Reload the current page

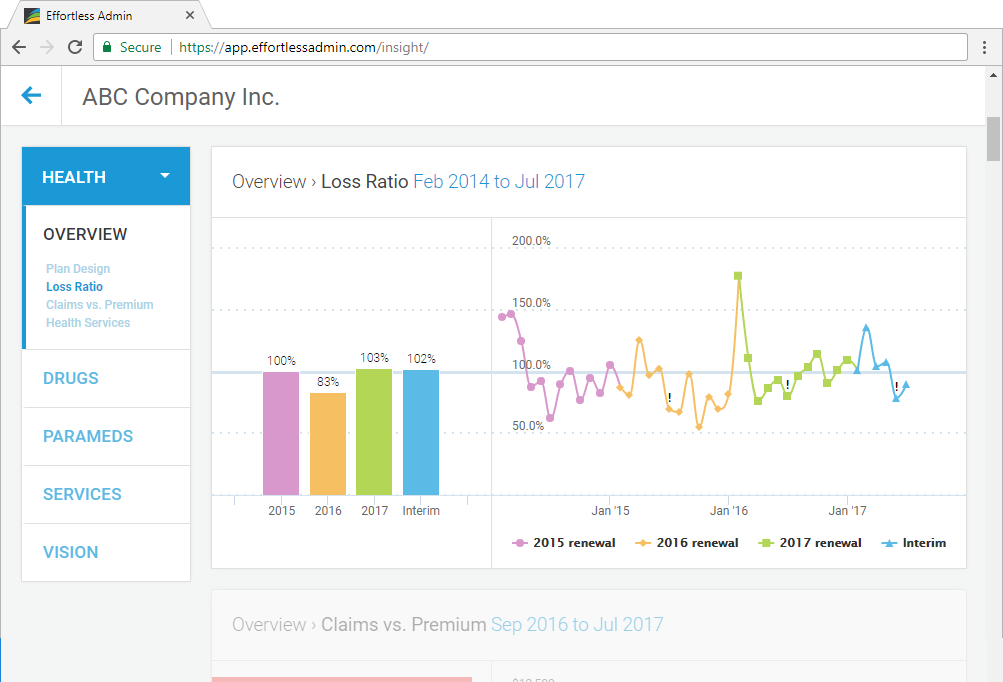point(75,47)
